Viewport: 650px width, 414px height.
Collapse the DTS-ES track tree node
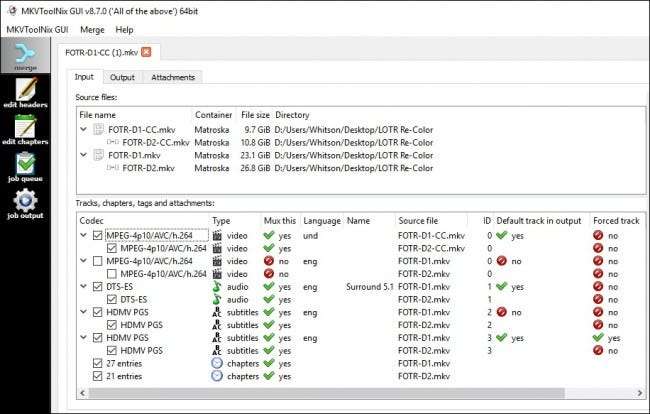(83, 285)
